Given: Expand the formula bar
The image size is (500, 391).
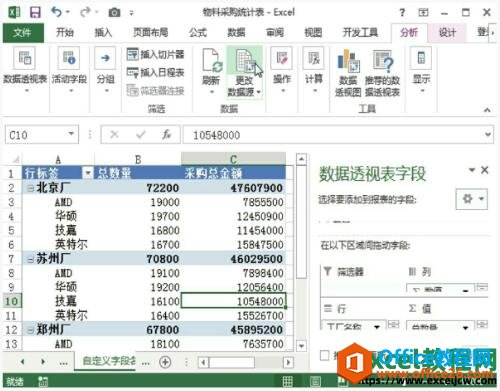Looking at the screenshot, I should pyautogui.click(x=488, y=135).
